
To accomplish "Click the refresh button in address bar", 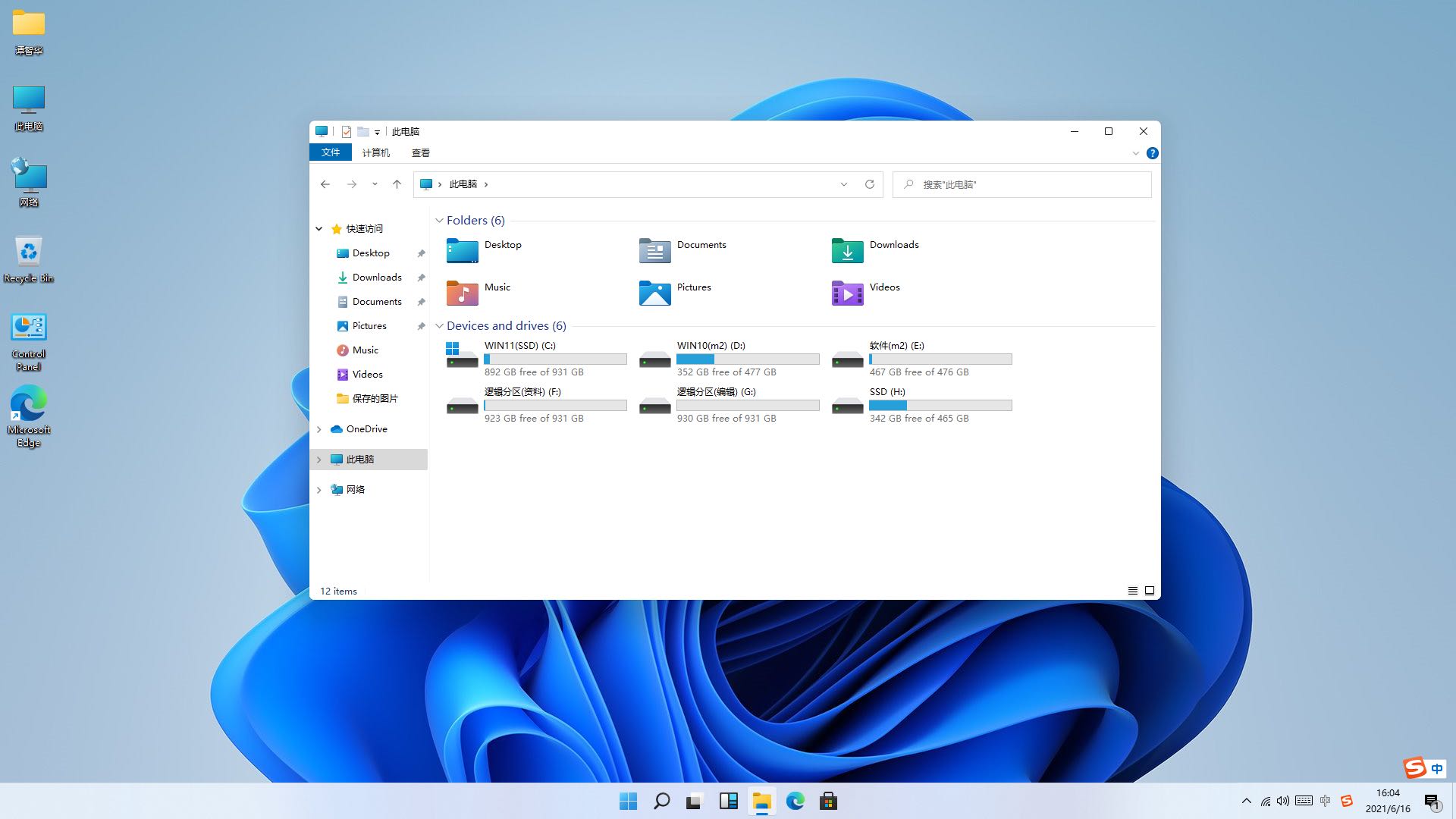I will [x=870, y=184].
